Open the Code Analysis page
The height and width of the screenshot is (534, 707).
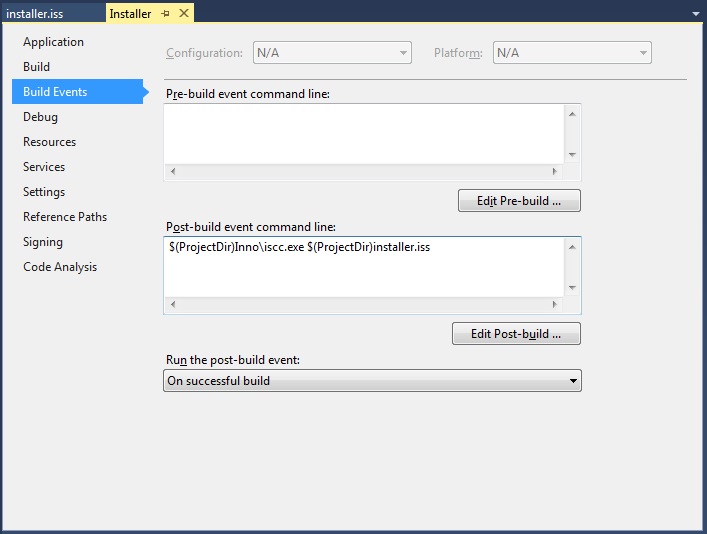60,267
